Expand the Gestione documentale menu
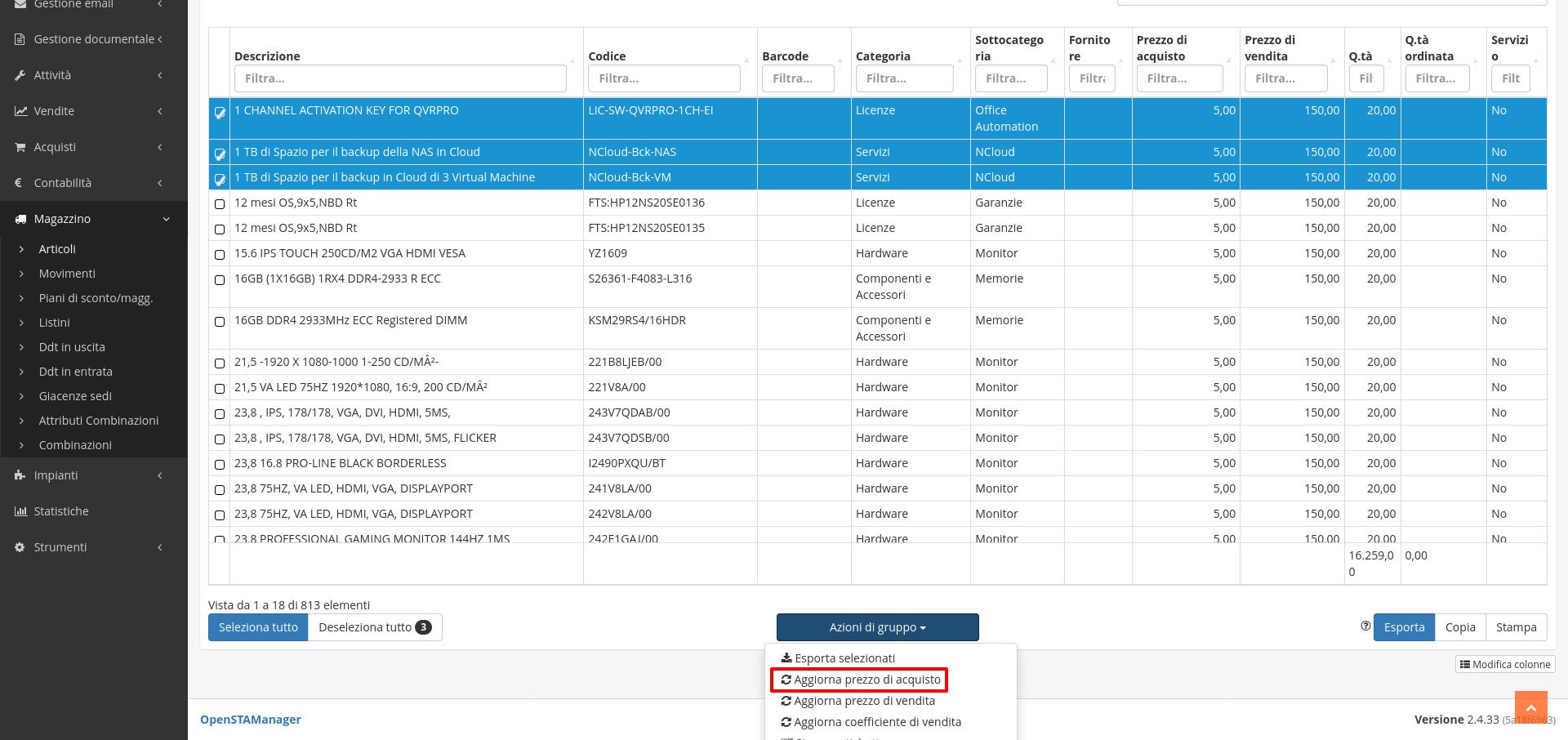 (x=94, y=39)
